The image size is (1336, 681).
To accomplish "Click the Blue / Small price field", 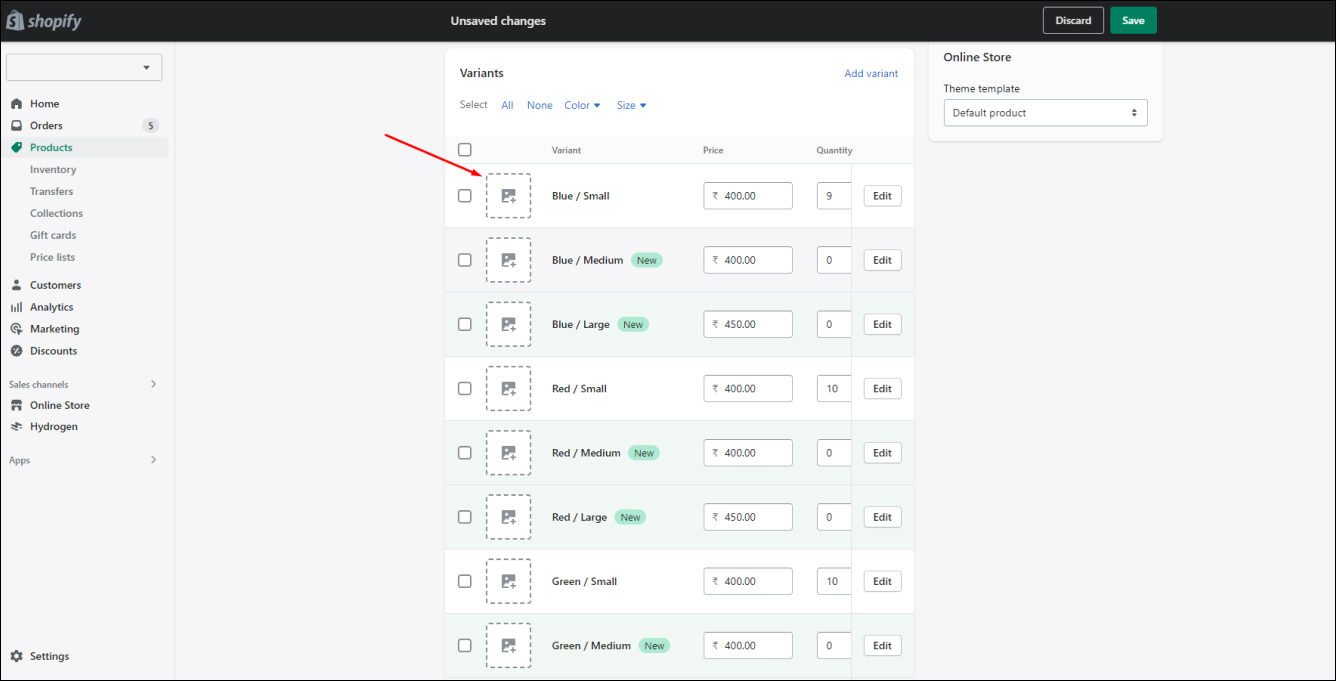I will click(748, 196).
